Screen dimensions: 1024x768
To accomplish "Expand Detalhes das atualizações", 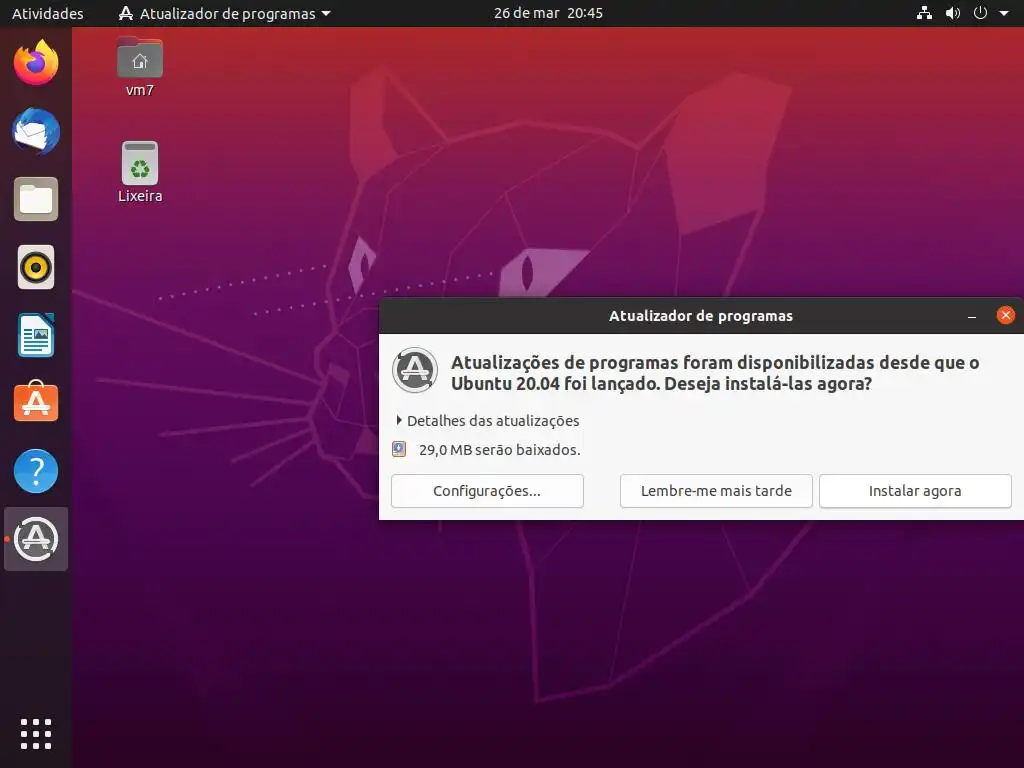I will (x=487, y=421).
